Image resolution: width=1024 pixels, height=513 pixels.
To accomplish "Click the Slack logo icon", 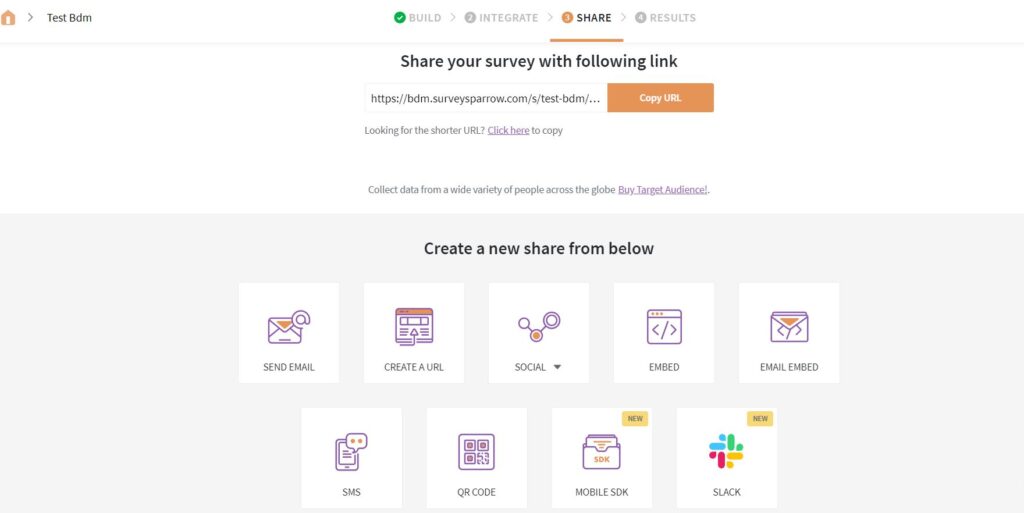I will pyautogui.click(x=726, y=451).
